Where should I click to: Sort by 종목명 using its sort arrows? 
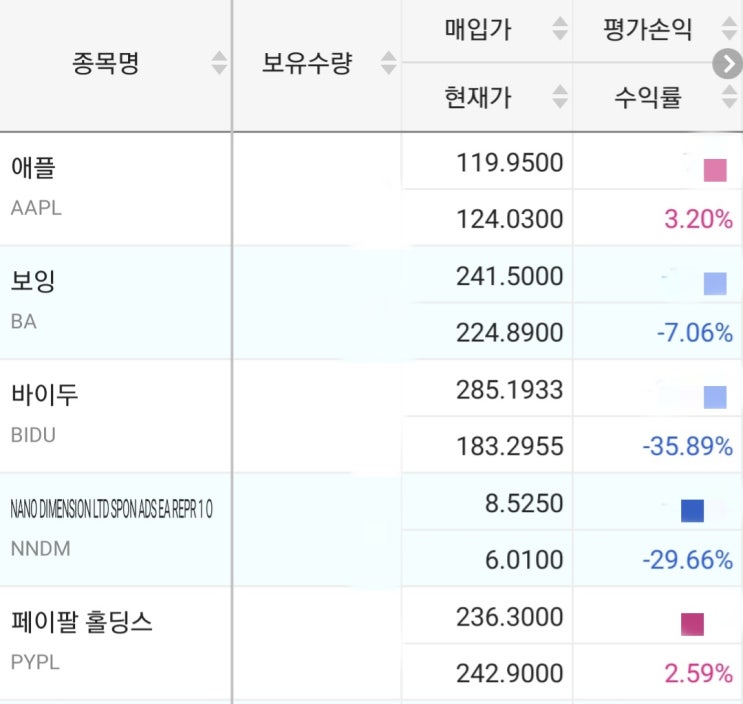click(219, 63)
